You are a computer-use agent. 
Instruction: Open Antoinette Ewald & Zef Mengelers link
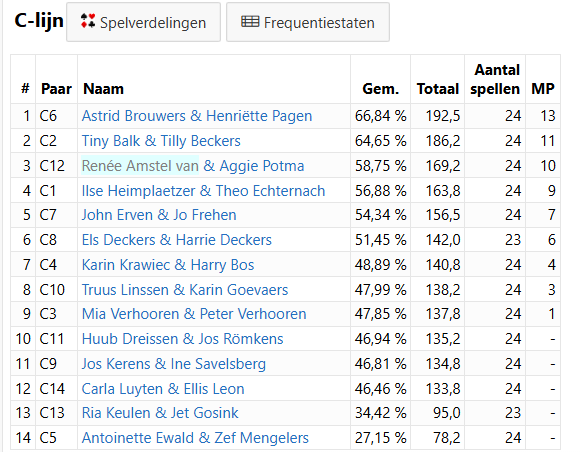point(195,438)
